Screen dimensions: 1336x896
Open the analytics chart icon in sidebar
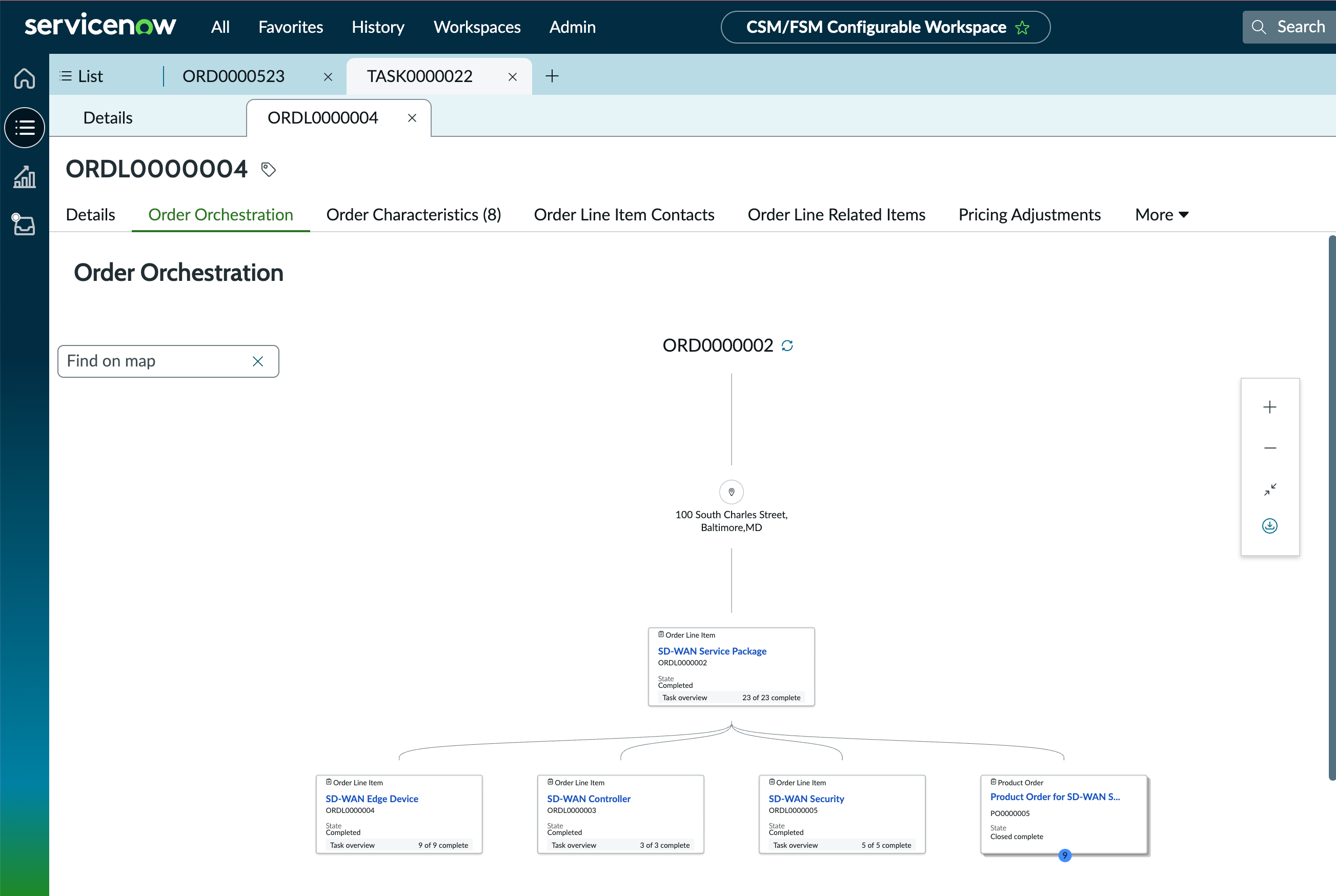click(25, 177)
